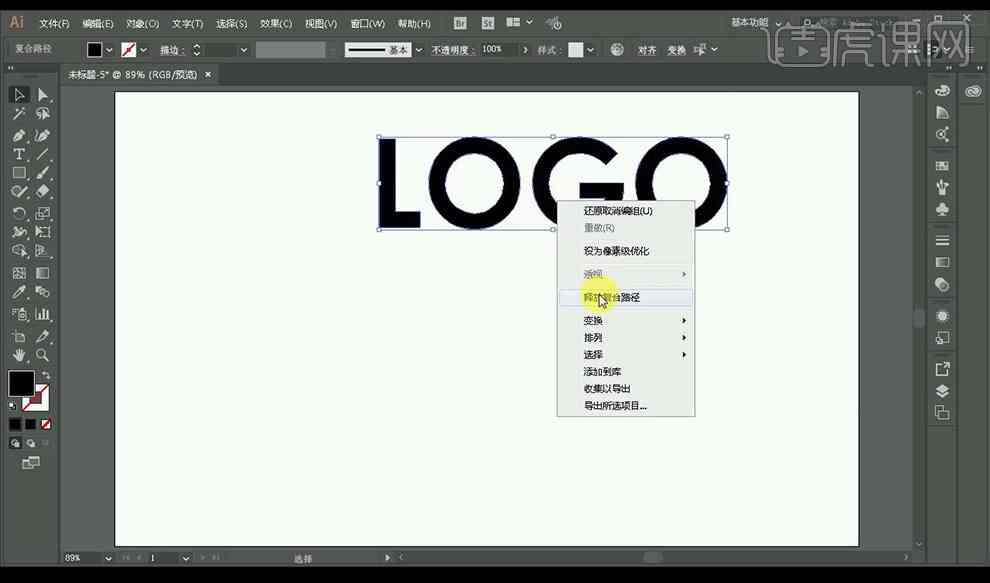Viewport: 990px width, 583px height.
Task: Select the Type tool
Action: click(19, 154)
